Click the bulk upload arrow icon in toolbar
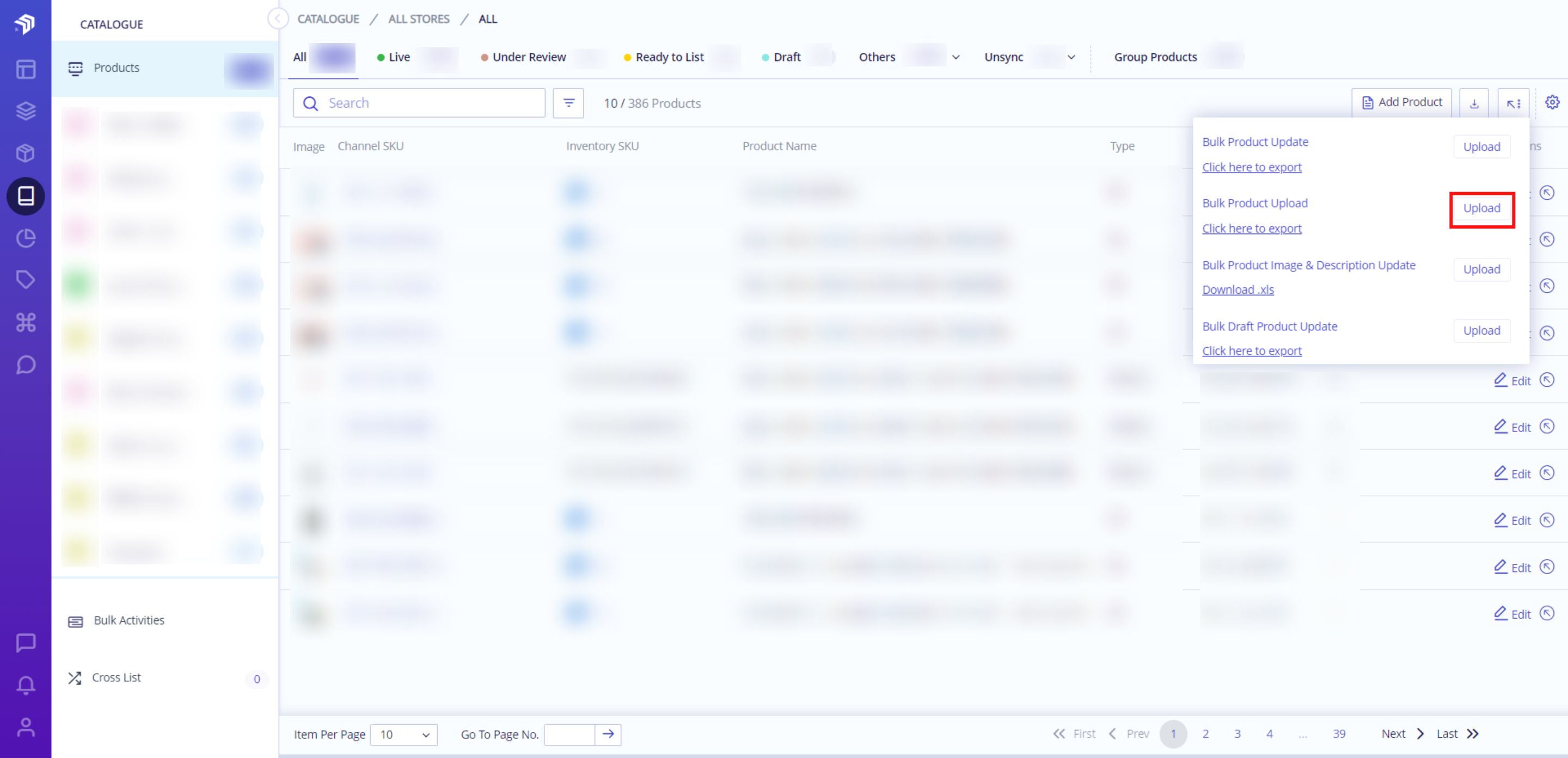This screenshot has width=1568, height=758. pos(1514,103)
